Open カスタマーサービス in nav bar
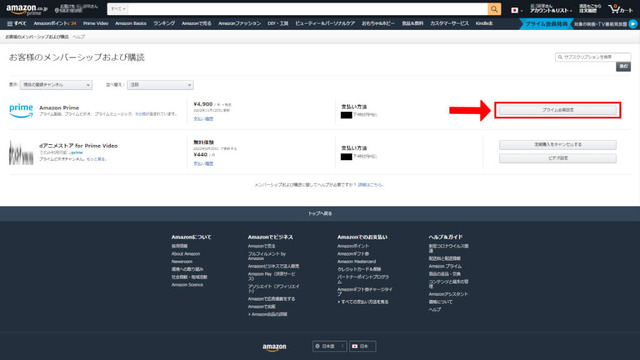The width and height of the screenshot is (640, 360). pos(449,24)
